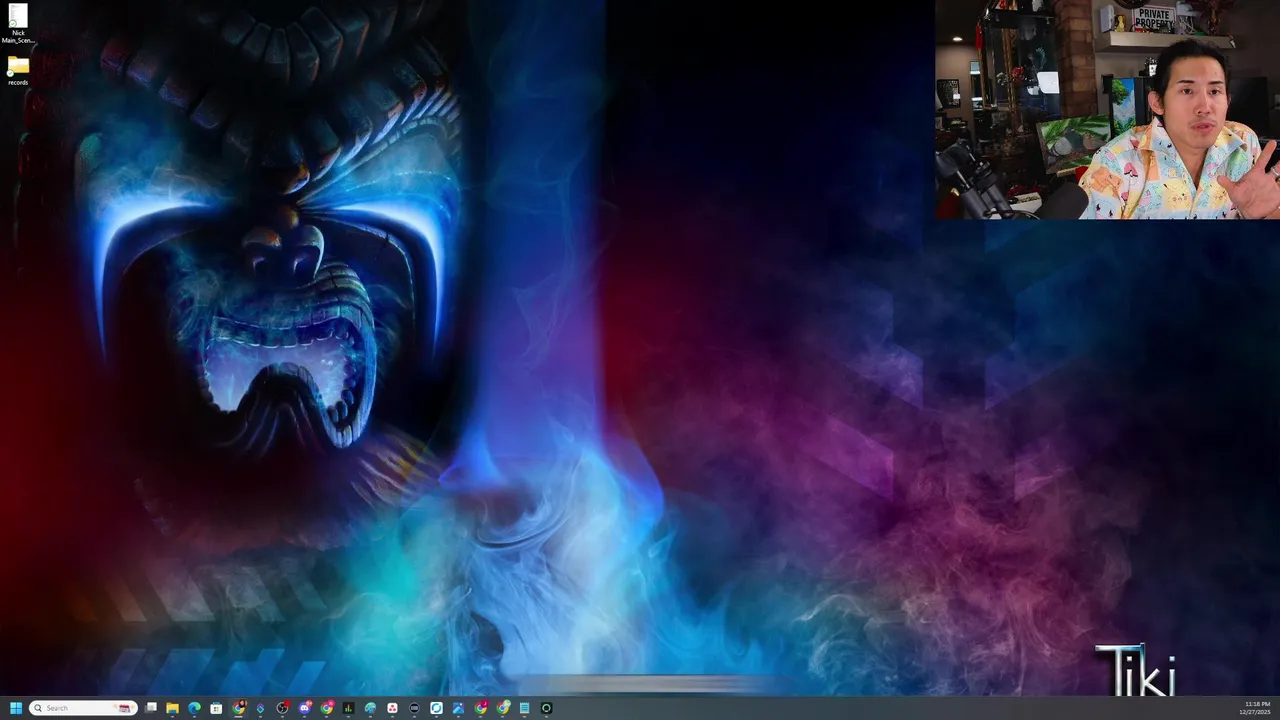Open the Chrome icon left of Notepad

(x=502, y=708)
